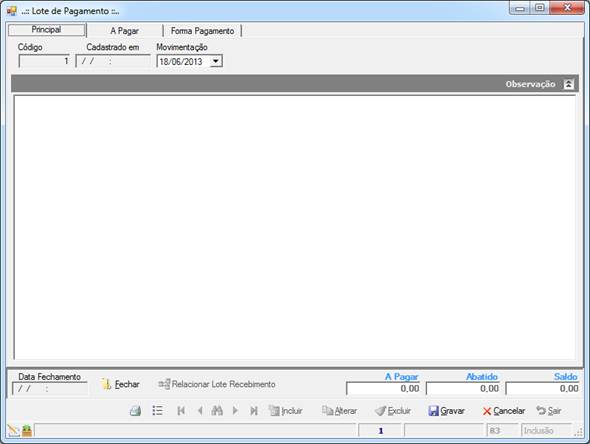Click the Gravar save button

click(x=446, y=411)
